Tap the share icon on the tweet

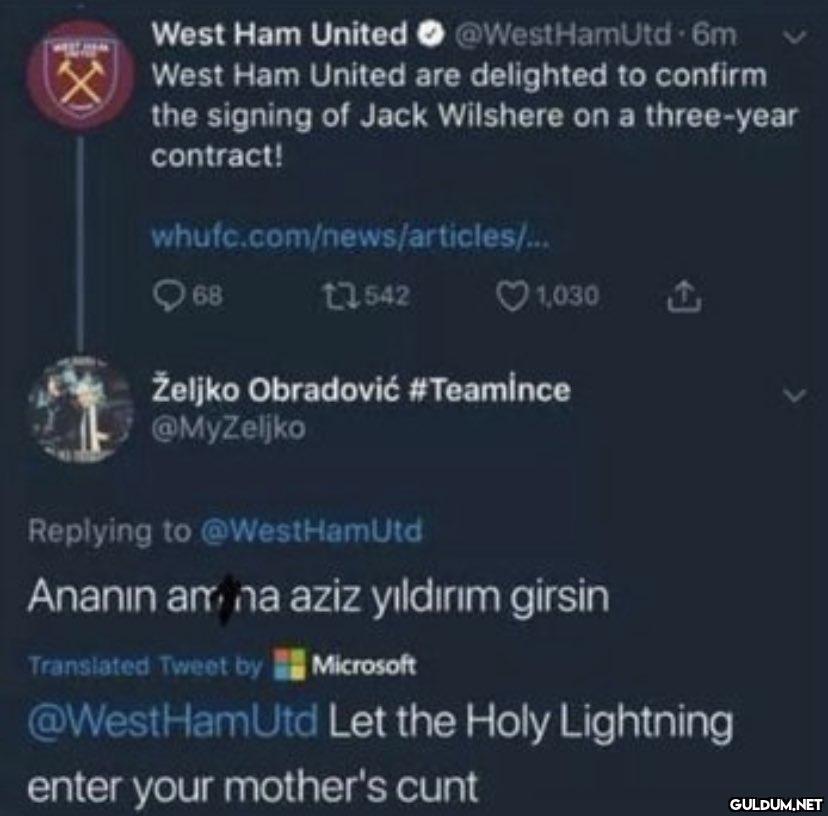tap(685, 296)
